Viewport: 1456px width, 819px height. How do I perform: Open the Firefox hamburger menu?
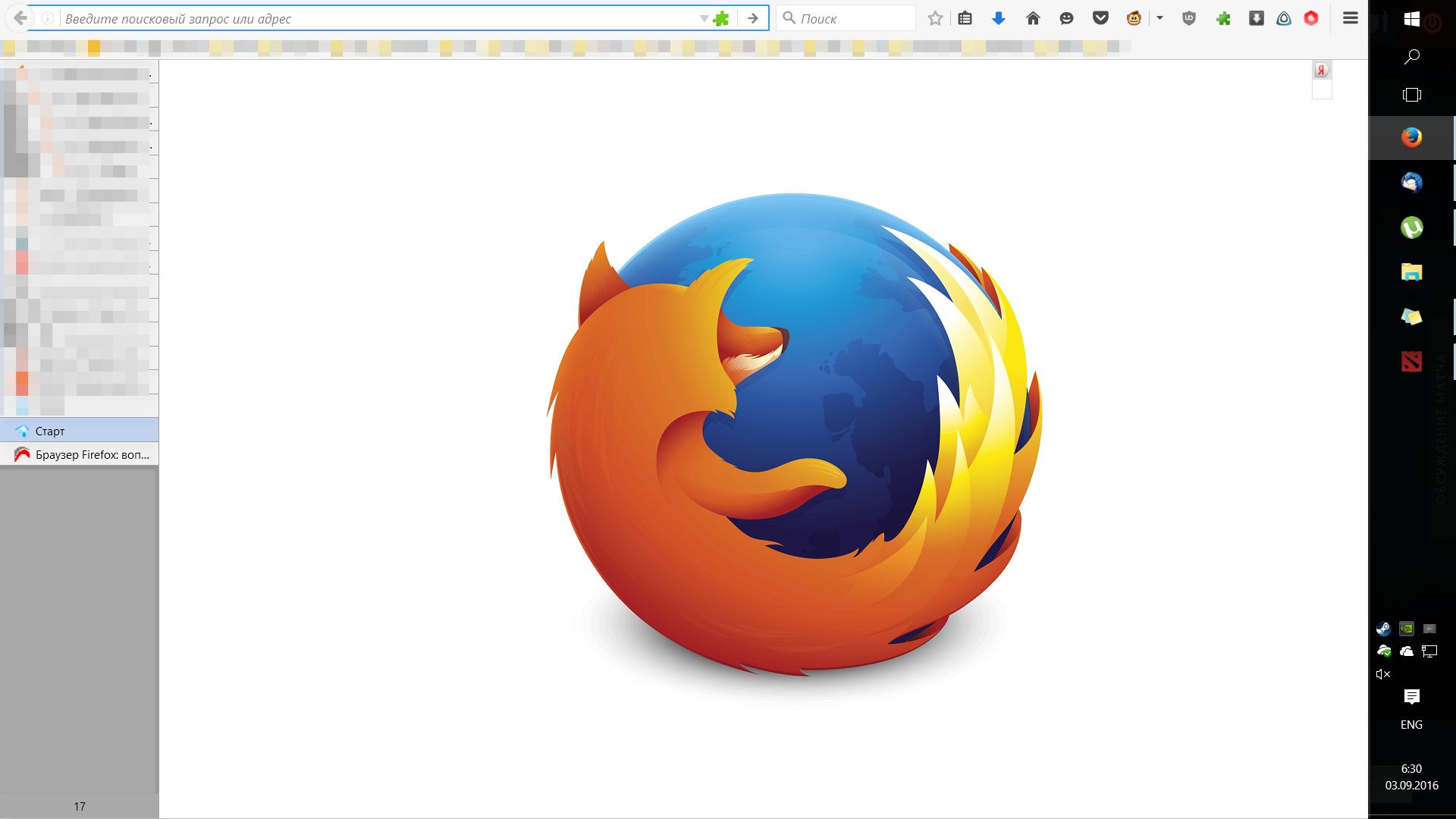click(x=1350, y=18)
